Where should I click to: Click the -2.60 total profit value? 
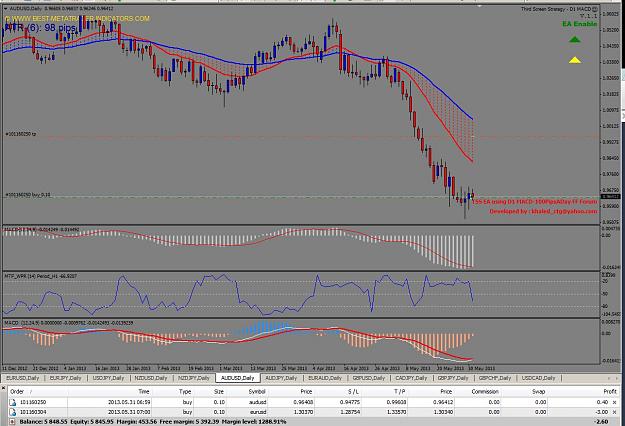click(x=601, y=422)
